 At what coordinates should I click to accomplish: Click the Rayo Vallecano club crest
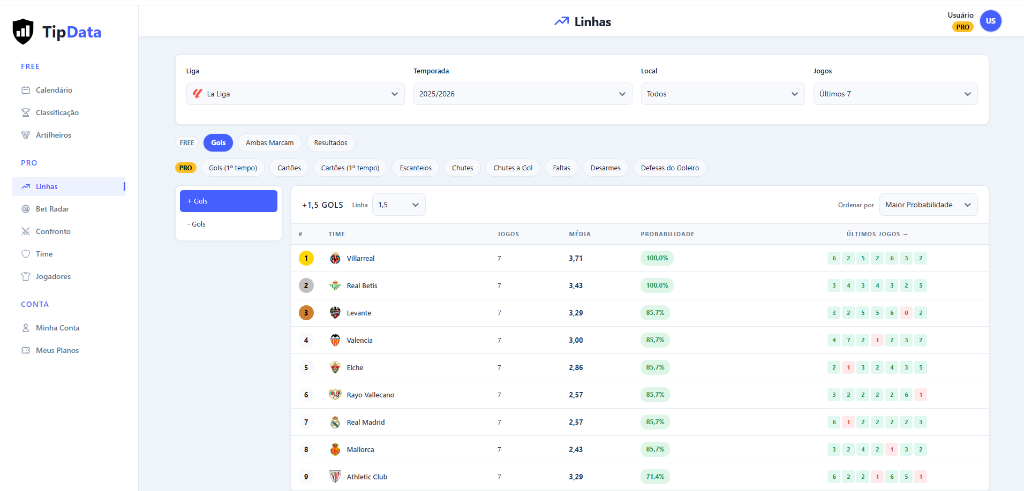click(335, 395)
